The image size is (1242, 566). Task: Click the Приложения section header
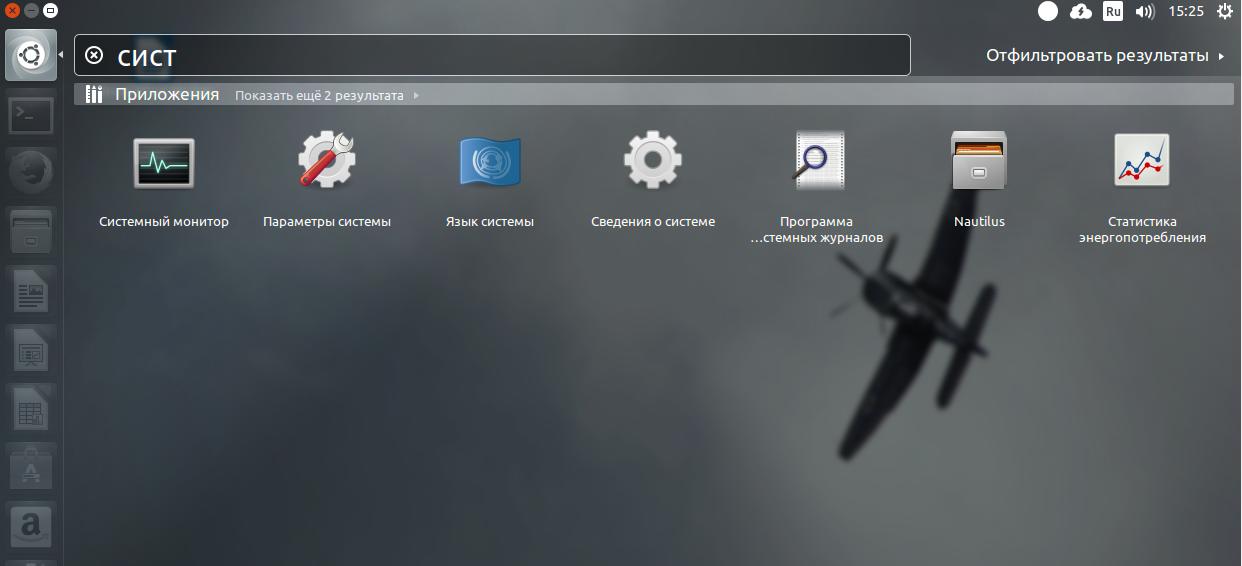click(x=653, y=95)
